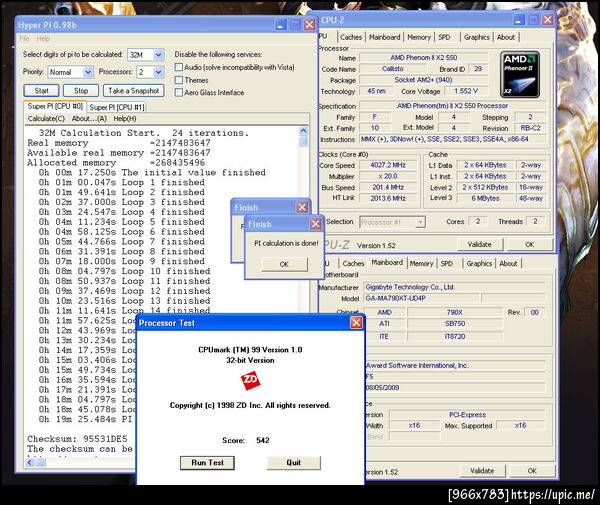Click the HT Link value 2013.6 MHz
600x505 pixels.
(x=388, y=198)
